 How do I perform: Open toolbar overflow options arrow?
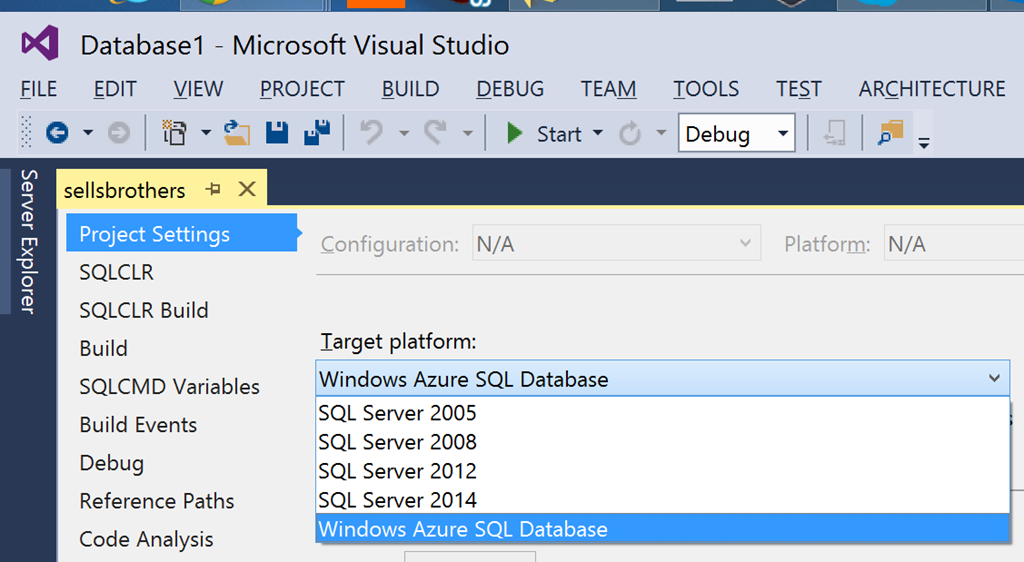(923, 142)
